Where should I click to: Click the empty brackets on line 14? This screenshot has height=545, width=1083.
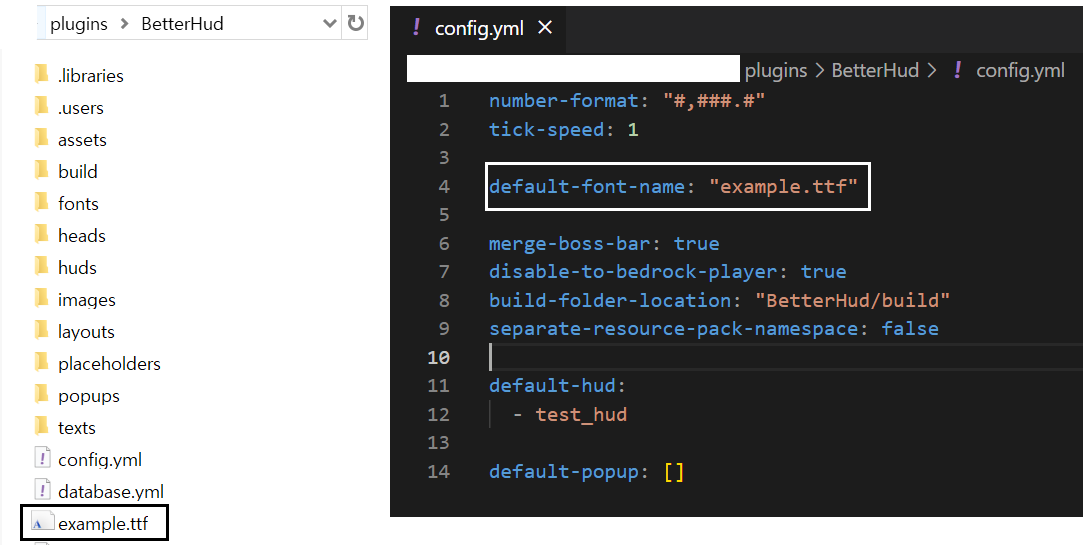pos(673,472)
